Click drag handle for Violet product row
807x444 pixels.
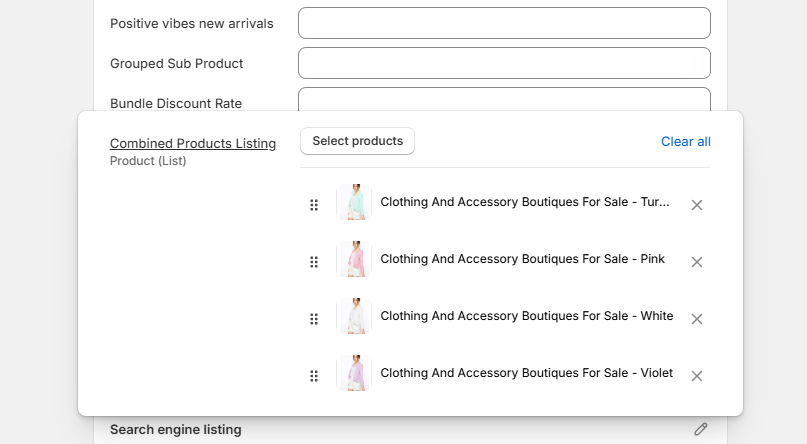(x=314, y=376)
